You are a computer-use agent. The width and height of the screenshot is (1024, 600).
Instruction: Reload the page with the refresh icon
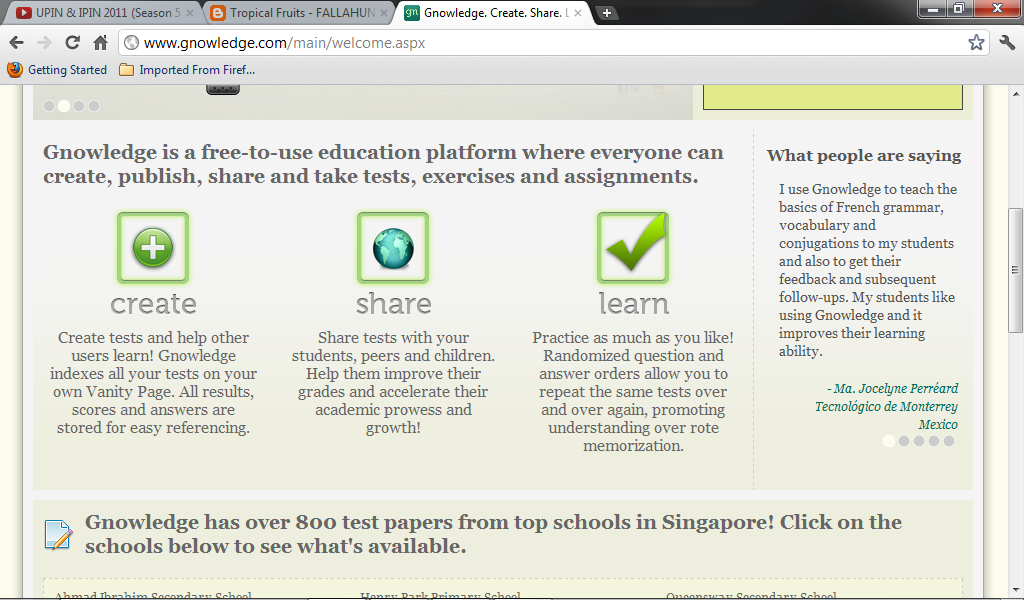tap(72, 43)
